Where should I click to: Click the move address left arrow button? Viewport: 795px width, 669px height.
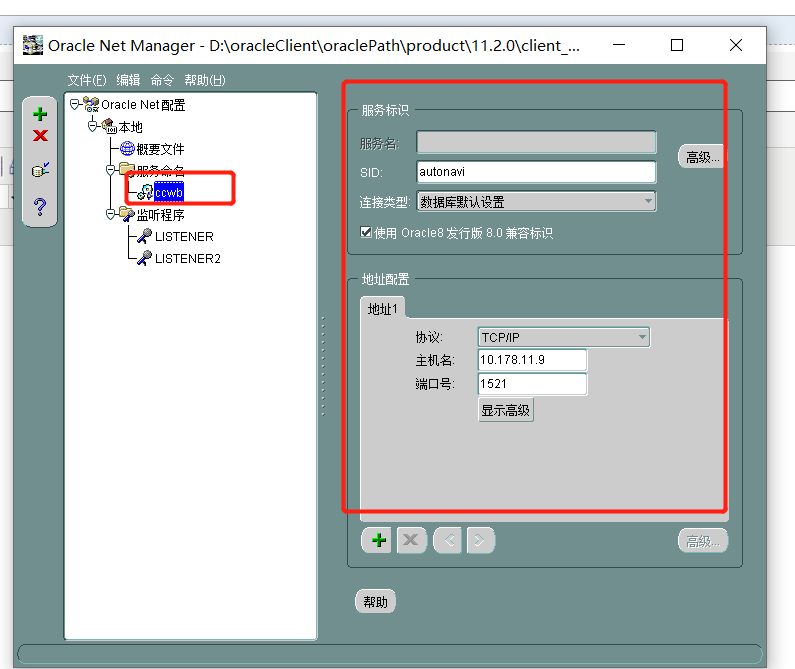tap(448, 540)
